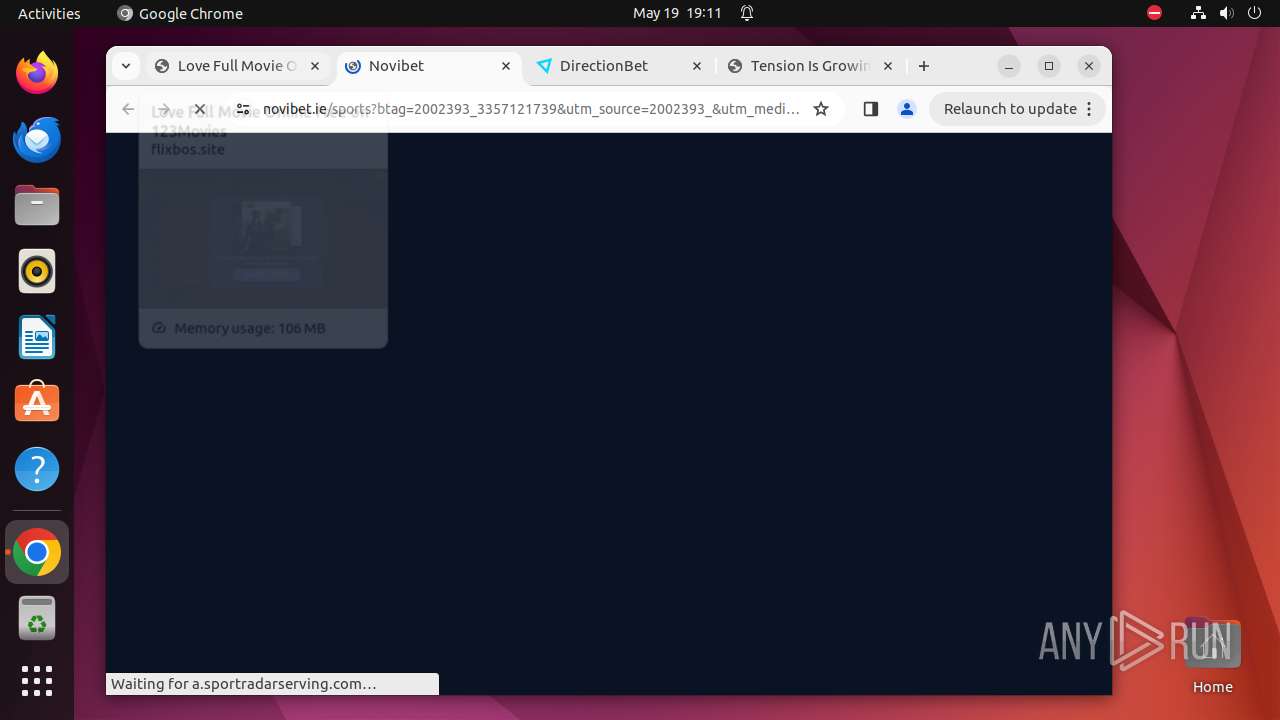This screenshot has width=1280, height=720.
Task: Click the 'Waiting for a.sportradarserving.com' status text
Action: 243,684
